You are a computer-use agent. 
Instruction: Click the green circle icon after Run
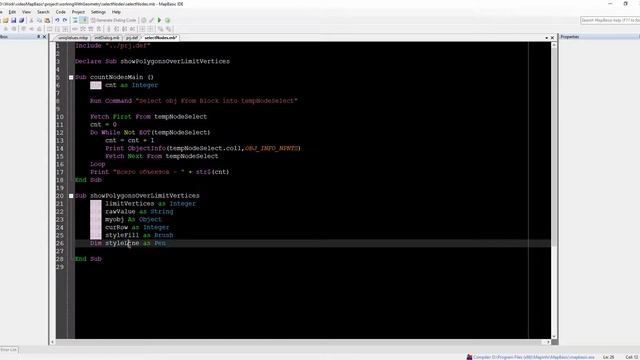pyautogui.click(x=167, y=20)
